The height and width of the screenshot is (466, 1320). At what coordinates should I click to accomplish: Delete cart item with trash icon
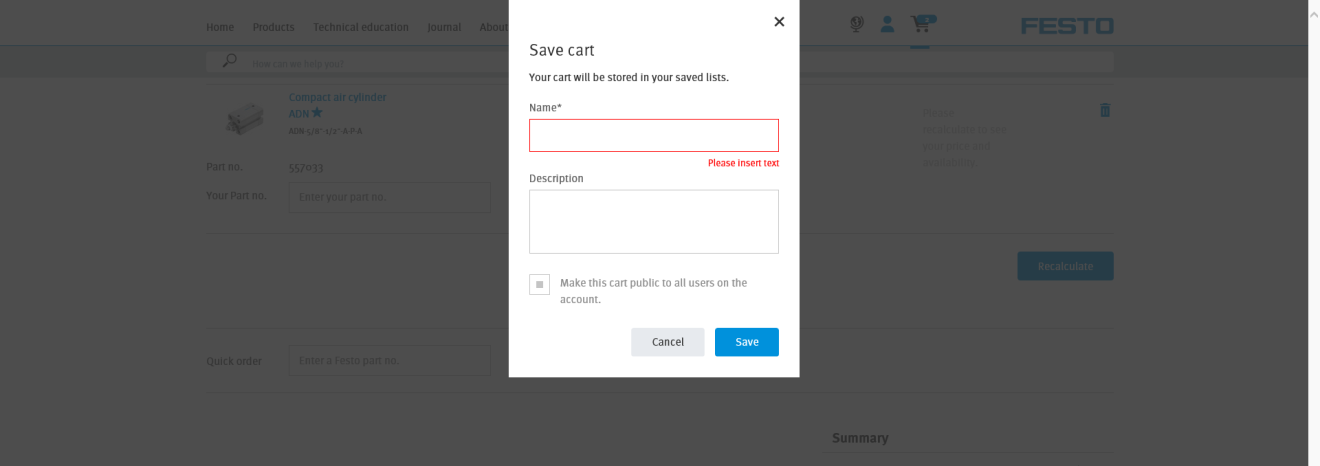click(1105, 110)
